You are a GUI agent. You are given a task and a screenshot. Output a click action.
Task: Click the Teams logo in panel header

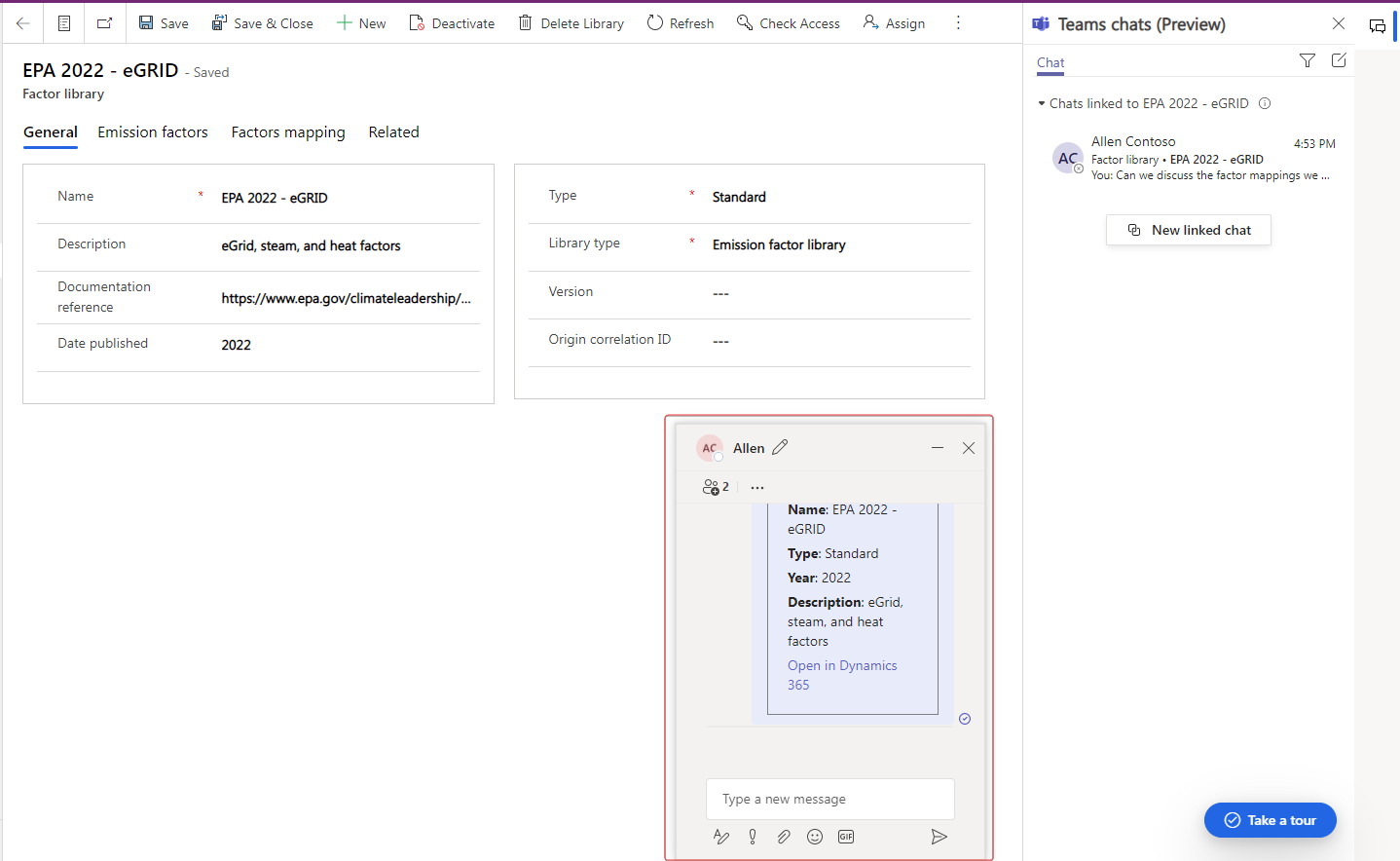[1041, 24]
